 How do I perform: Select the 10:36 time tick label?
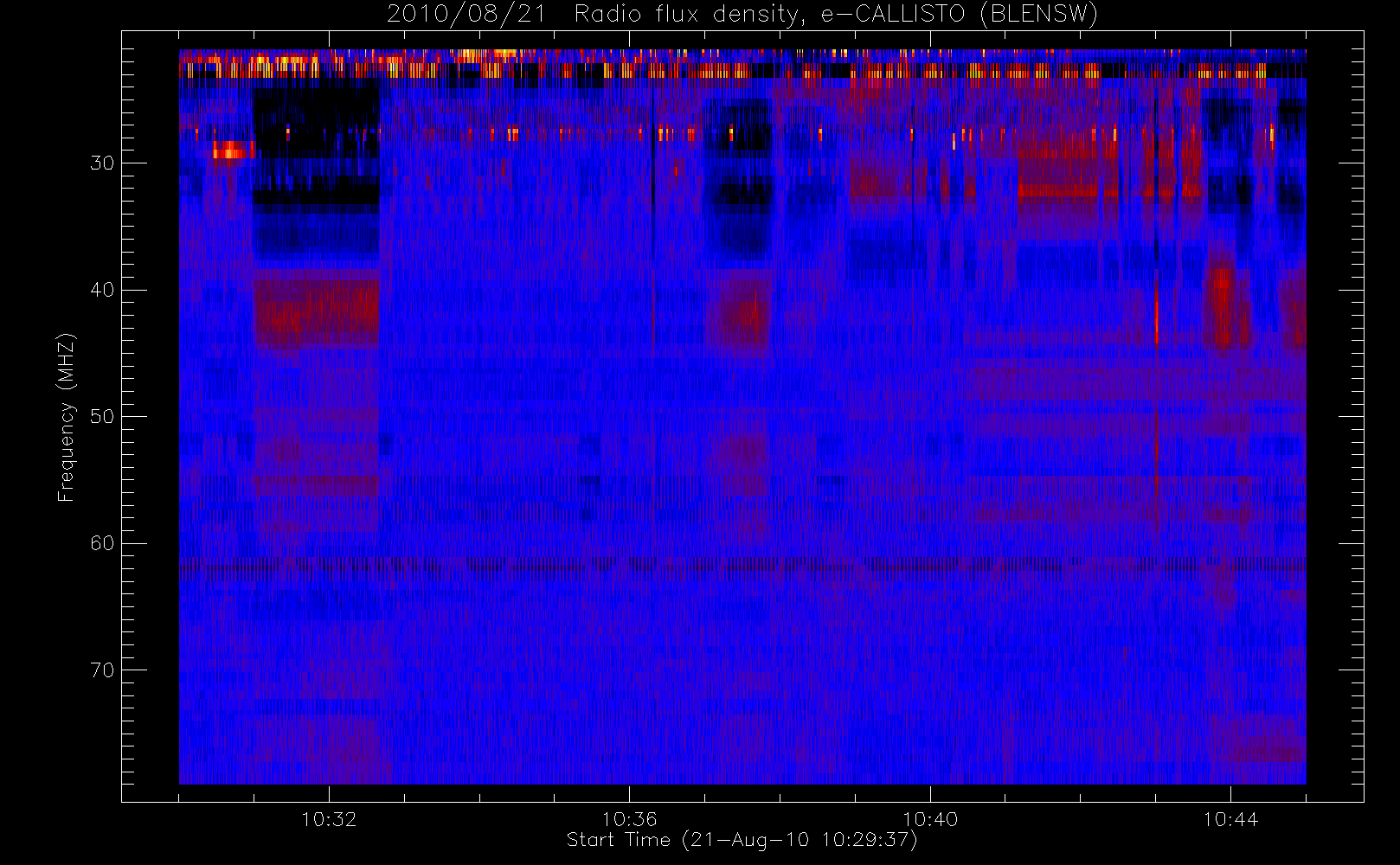pos(629,819)
